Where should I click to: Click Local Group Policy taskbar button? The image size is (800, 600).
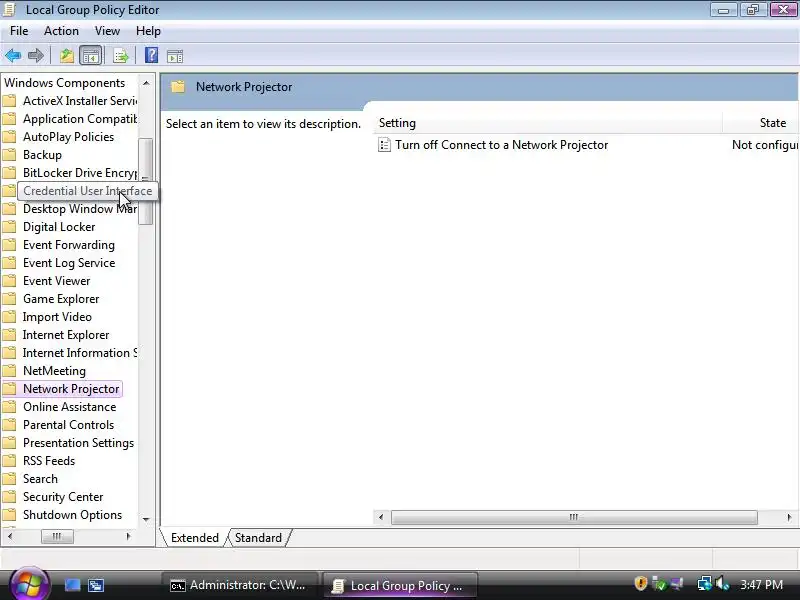(400, 586)
